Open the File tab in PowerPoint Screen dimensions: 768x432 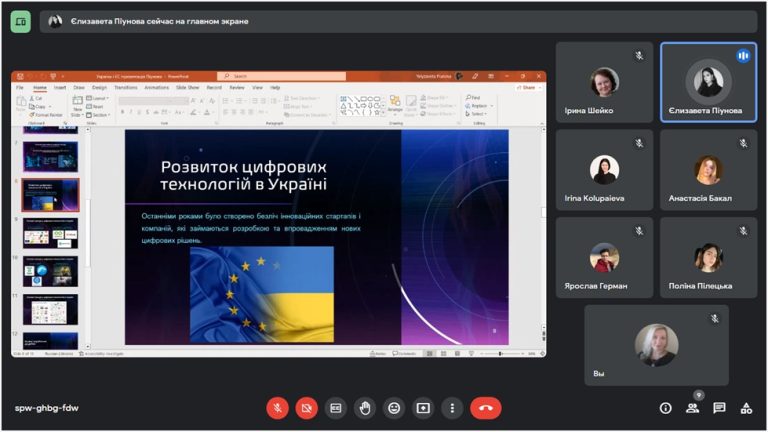20,88
